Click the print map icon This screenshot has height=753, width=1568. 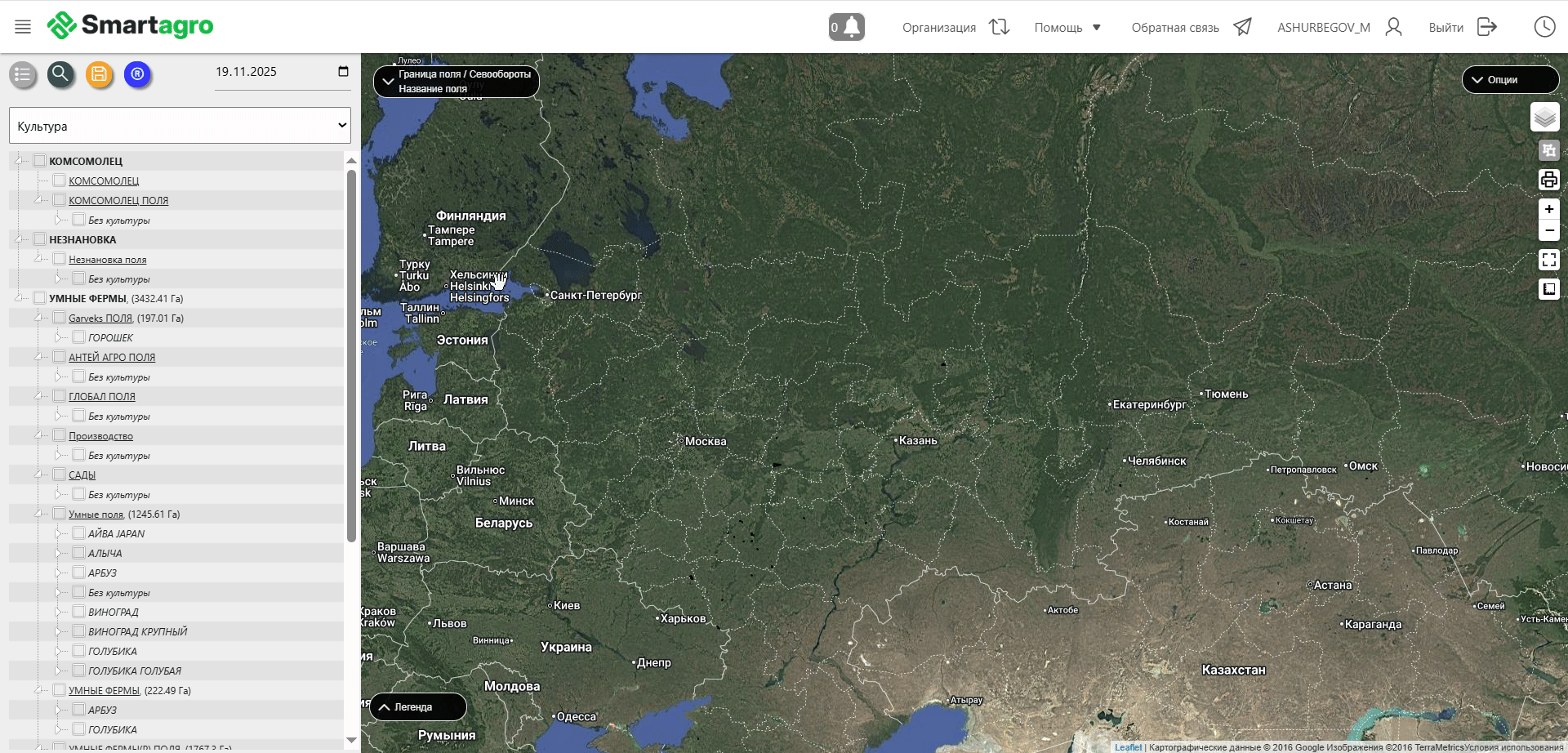pyautogui.click(x=1548, y=180)
